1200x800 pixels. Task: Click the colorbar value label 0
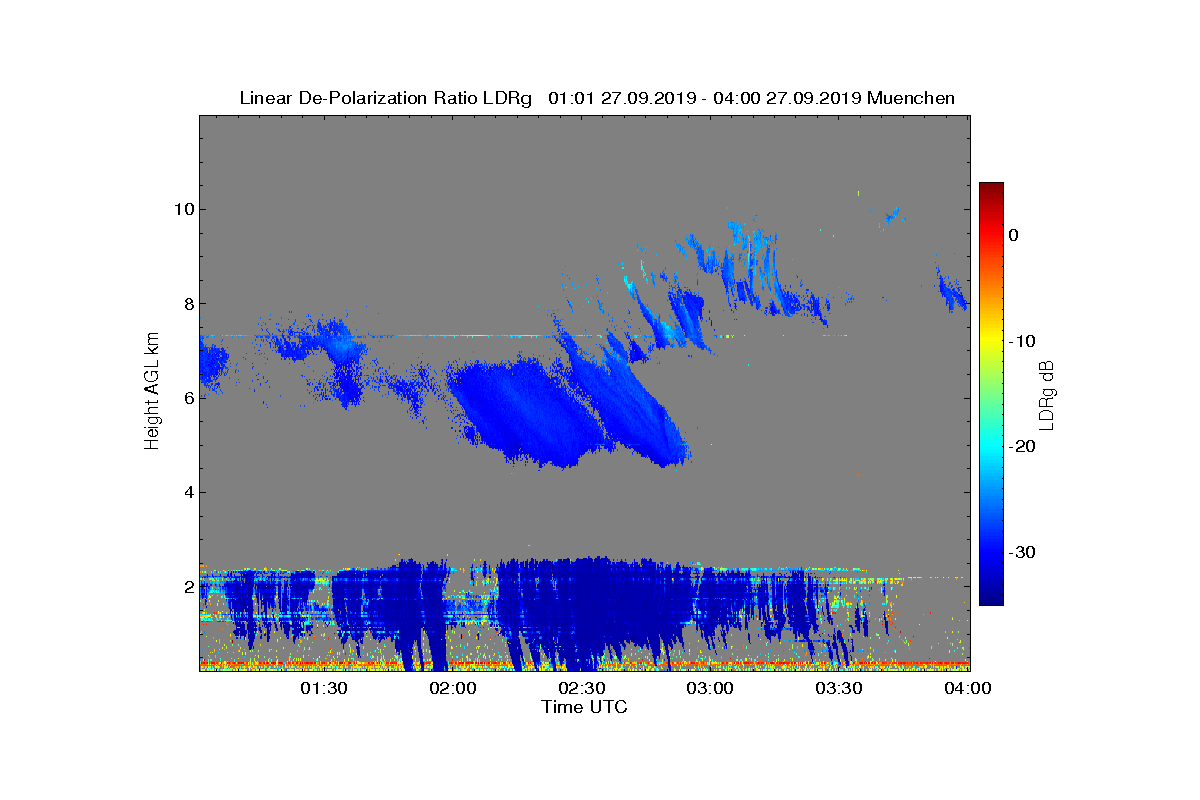coord(1014,235)
